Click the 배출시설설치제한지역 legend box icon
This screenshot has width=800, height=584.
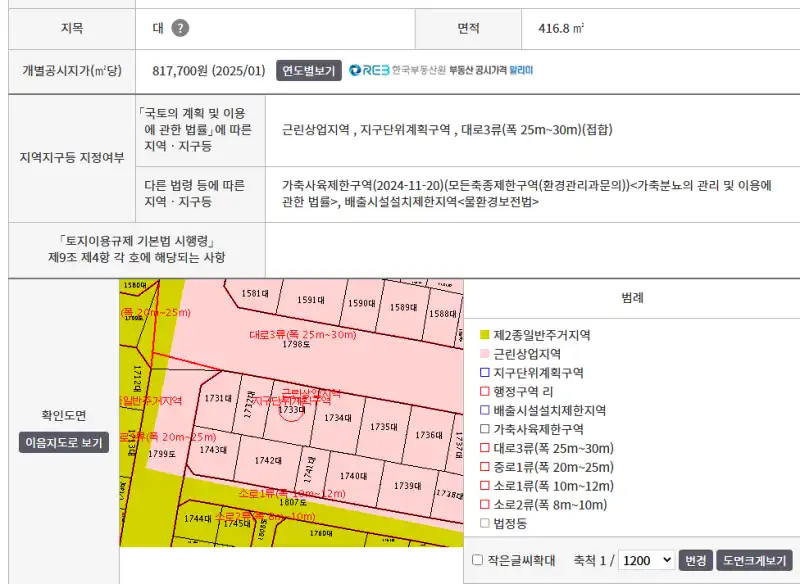pyautogui.click(x=485, y=410)
